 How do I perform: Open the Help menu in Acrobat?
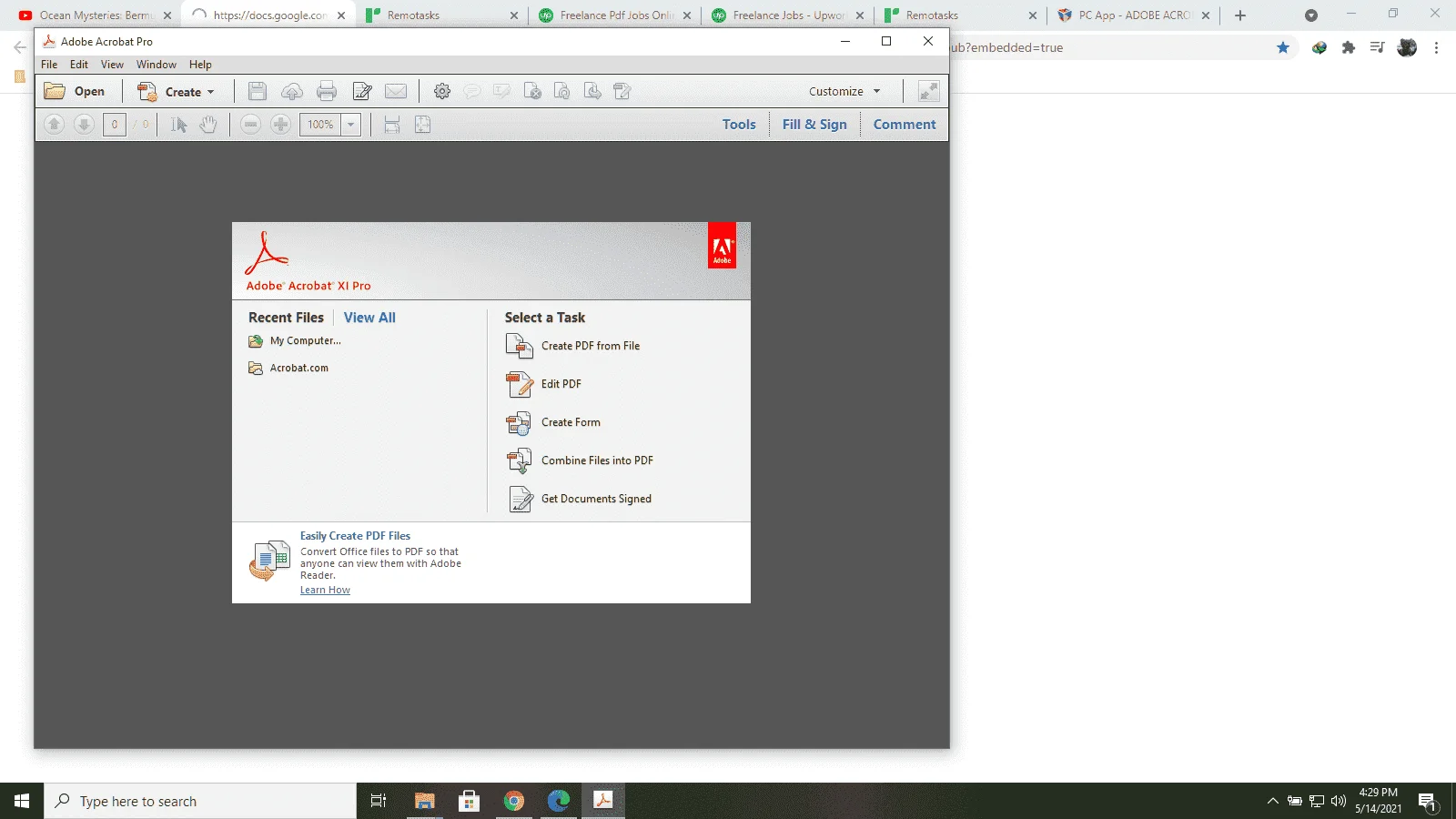tap(200, 65)
